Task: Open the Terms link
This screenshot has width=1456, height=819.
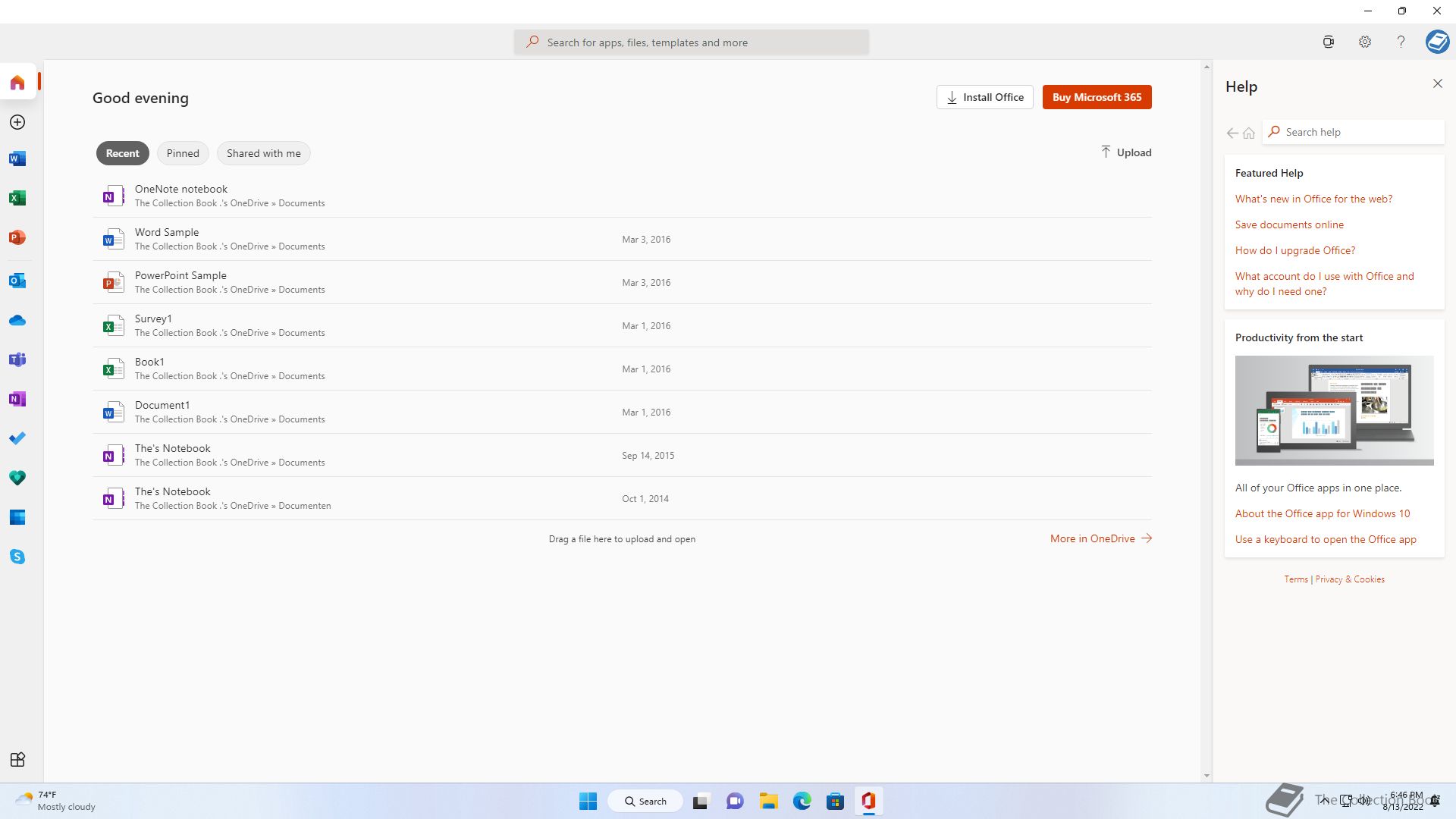Action: 1296,579
